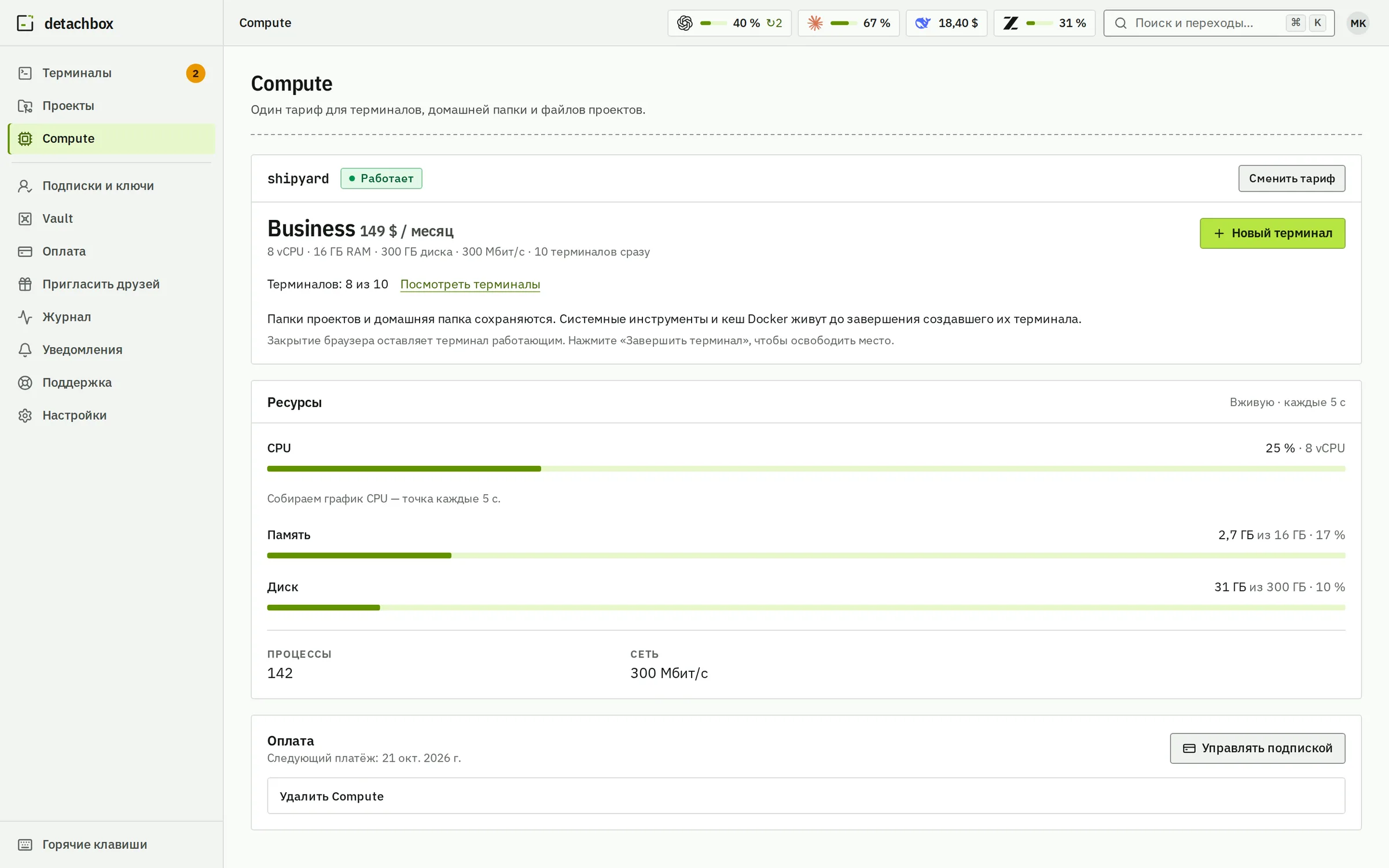Click the 'Вживую · каждые 5 с' text

[x=1287, y=402]
